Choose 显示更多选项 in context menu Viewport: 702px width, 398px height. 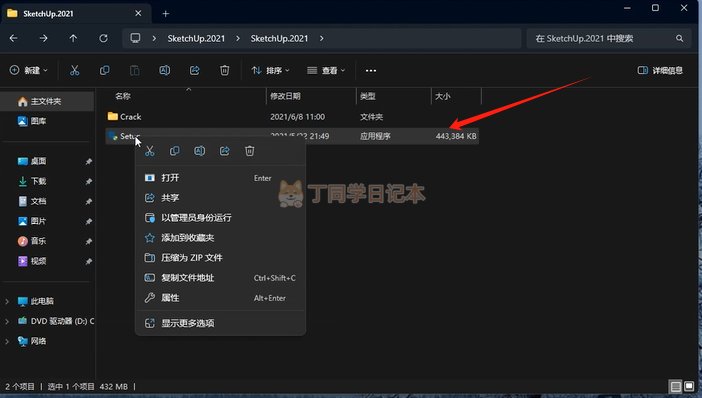pos(220,323)
